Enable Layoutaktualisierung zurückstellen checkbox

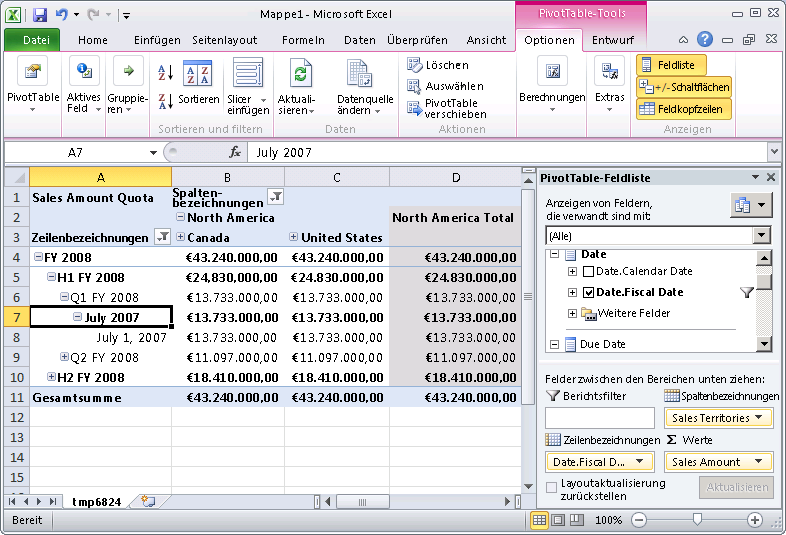[x=552, y=488]
